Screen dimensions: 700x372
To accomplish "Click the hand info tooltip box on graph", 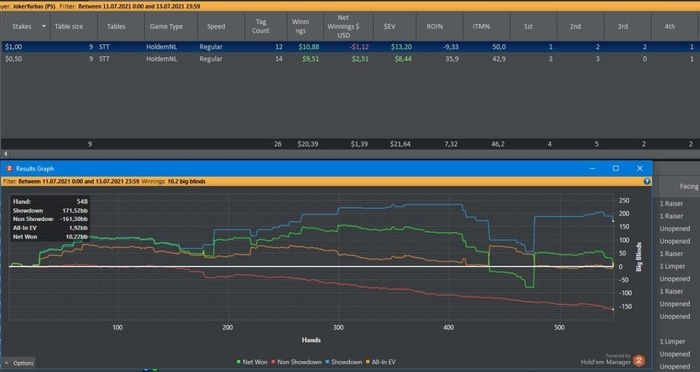I will (50, 219).
